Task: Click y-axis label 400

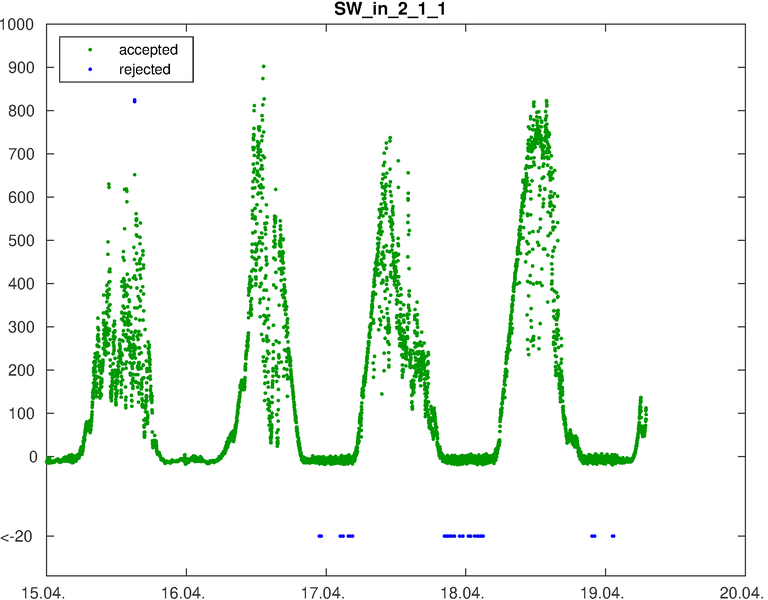Action: 22,284
